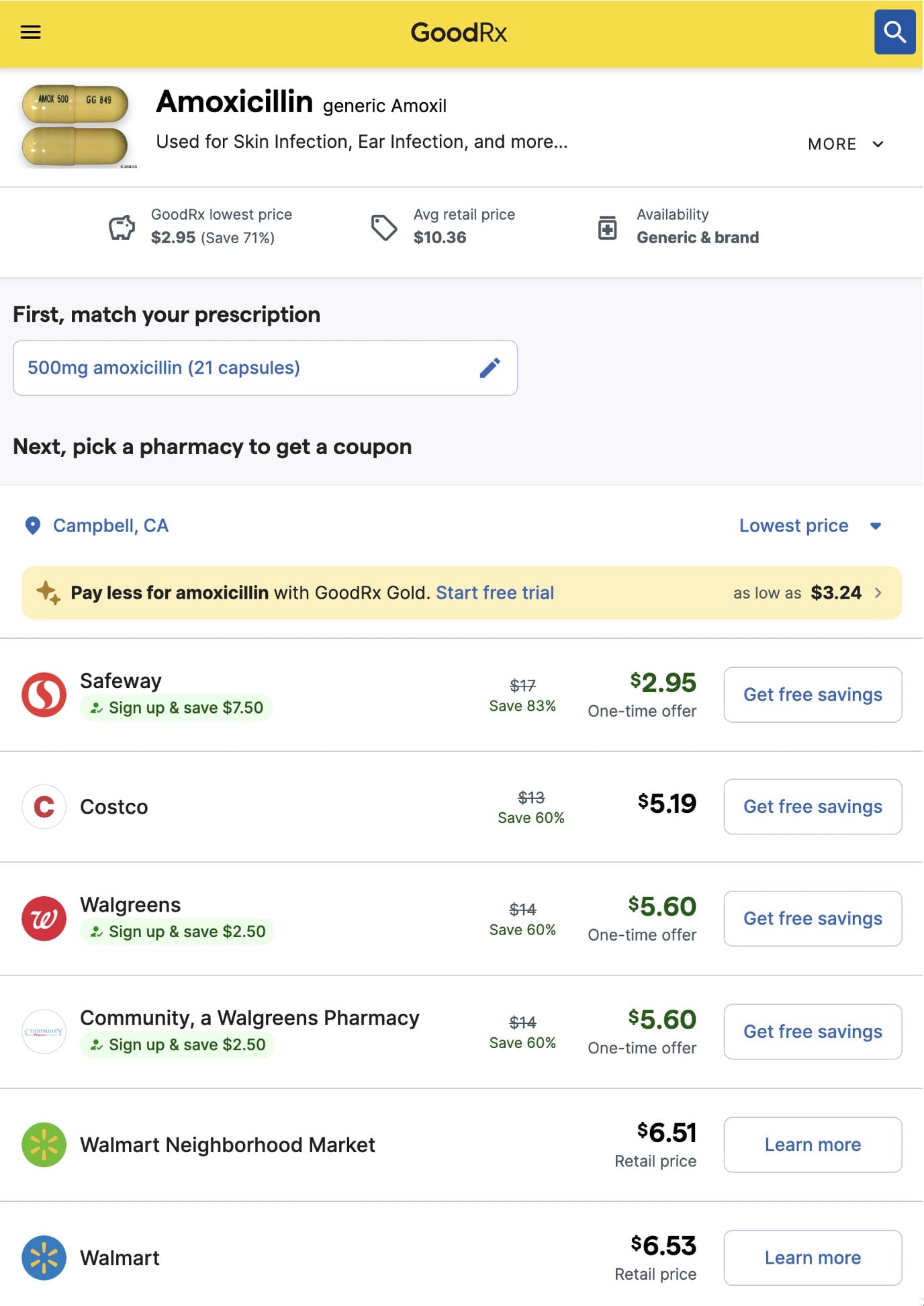The image size is (924, 1306).
Task: Click the location pin icon
Action: (x=32, y=525)
